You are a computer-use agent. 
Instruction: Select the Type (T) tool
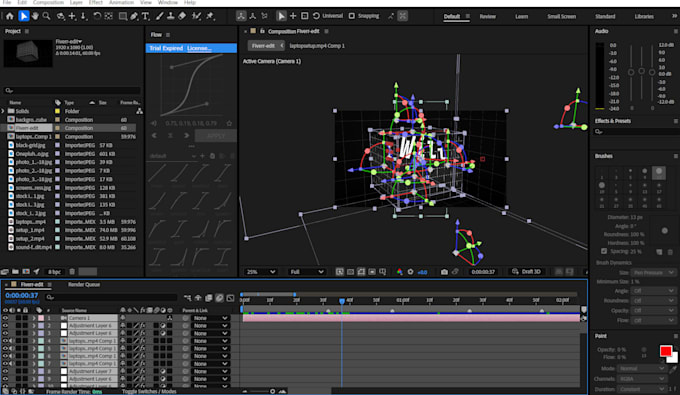[145, 16]
